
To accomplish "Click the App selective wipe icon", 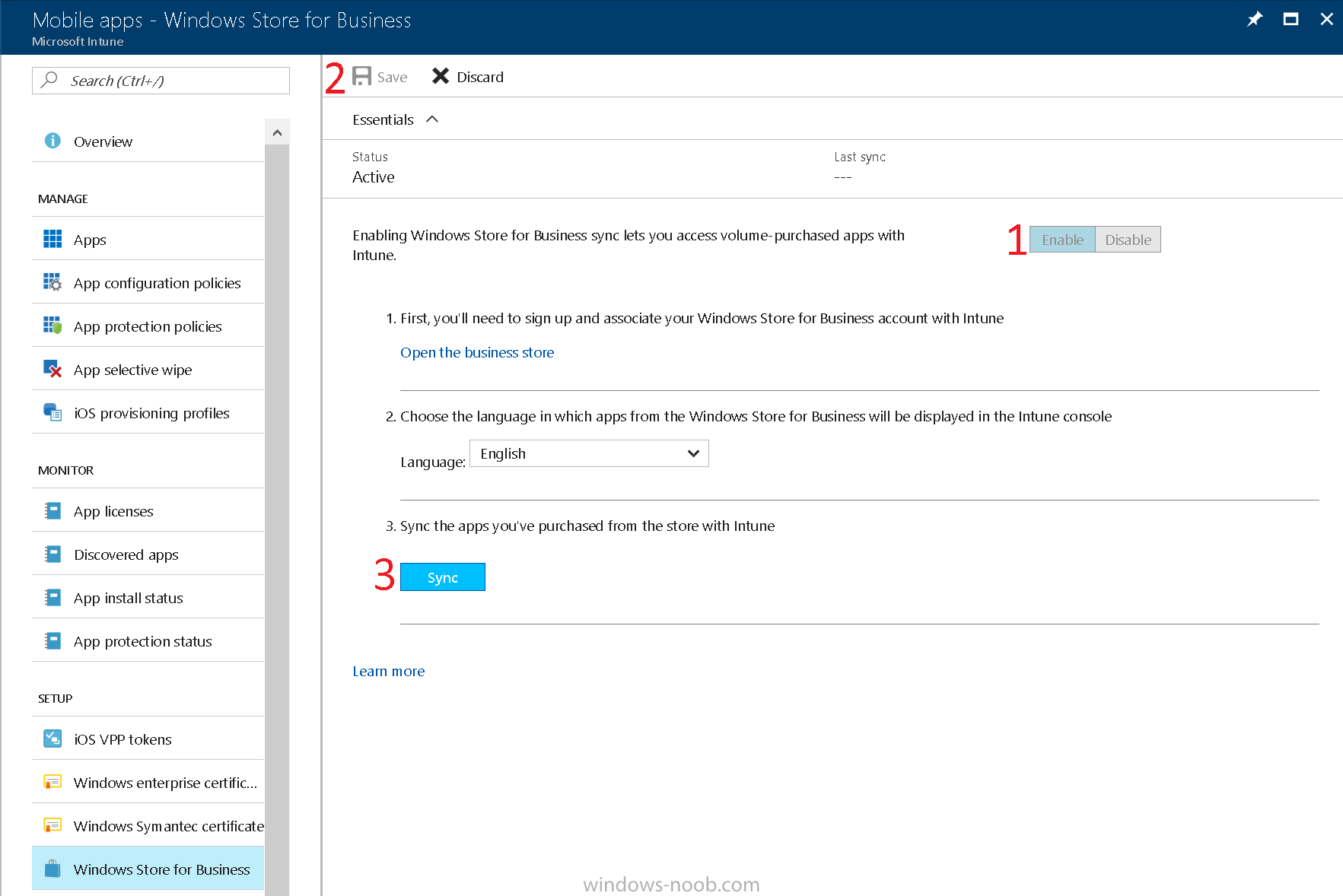I will click(x=53, y=369).
